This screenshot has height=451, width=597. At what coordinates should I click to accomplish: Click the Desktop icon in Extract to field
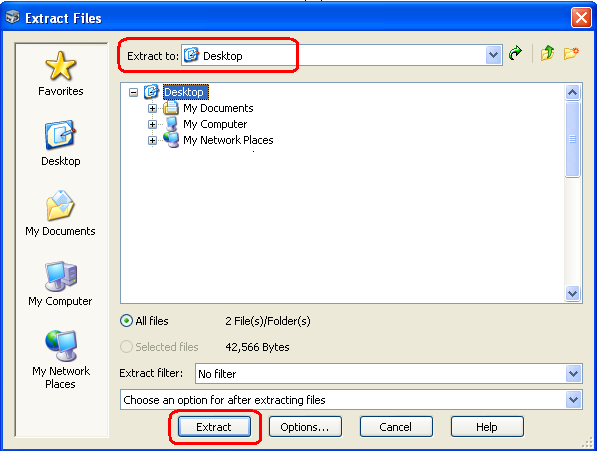[191, 55]
